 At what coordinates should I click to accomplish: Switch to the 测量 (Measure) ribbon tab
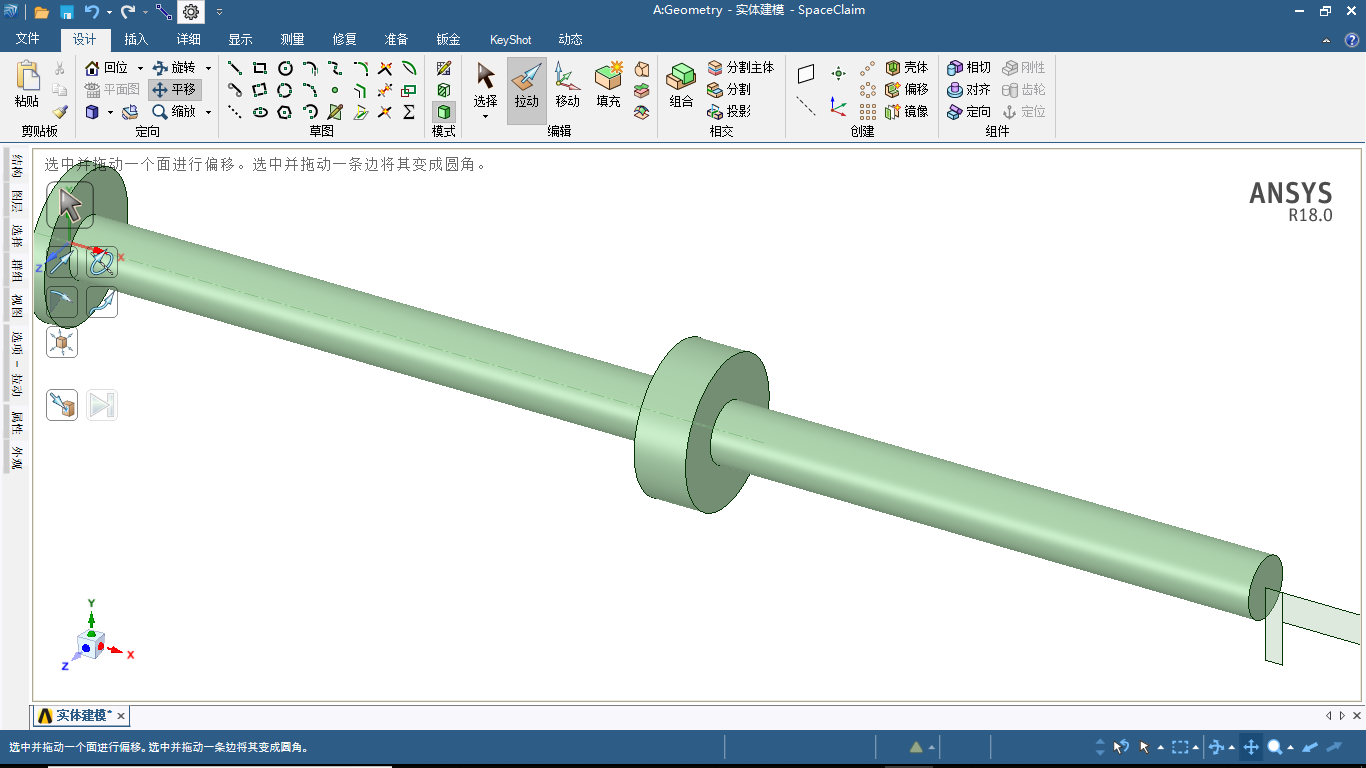click(292, 40)
